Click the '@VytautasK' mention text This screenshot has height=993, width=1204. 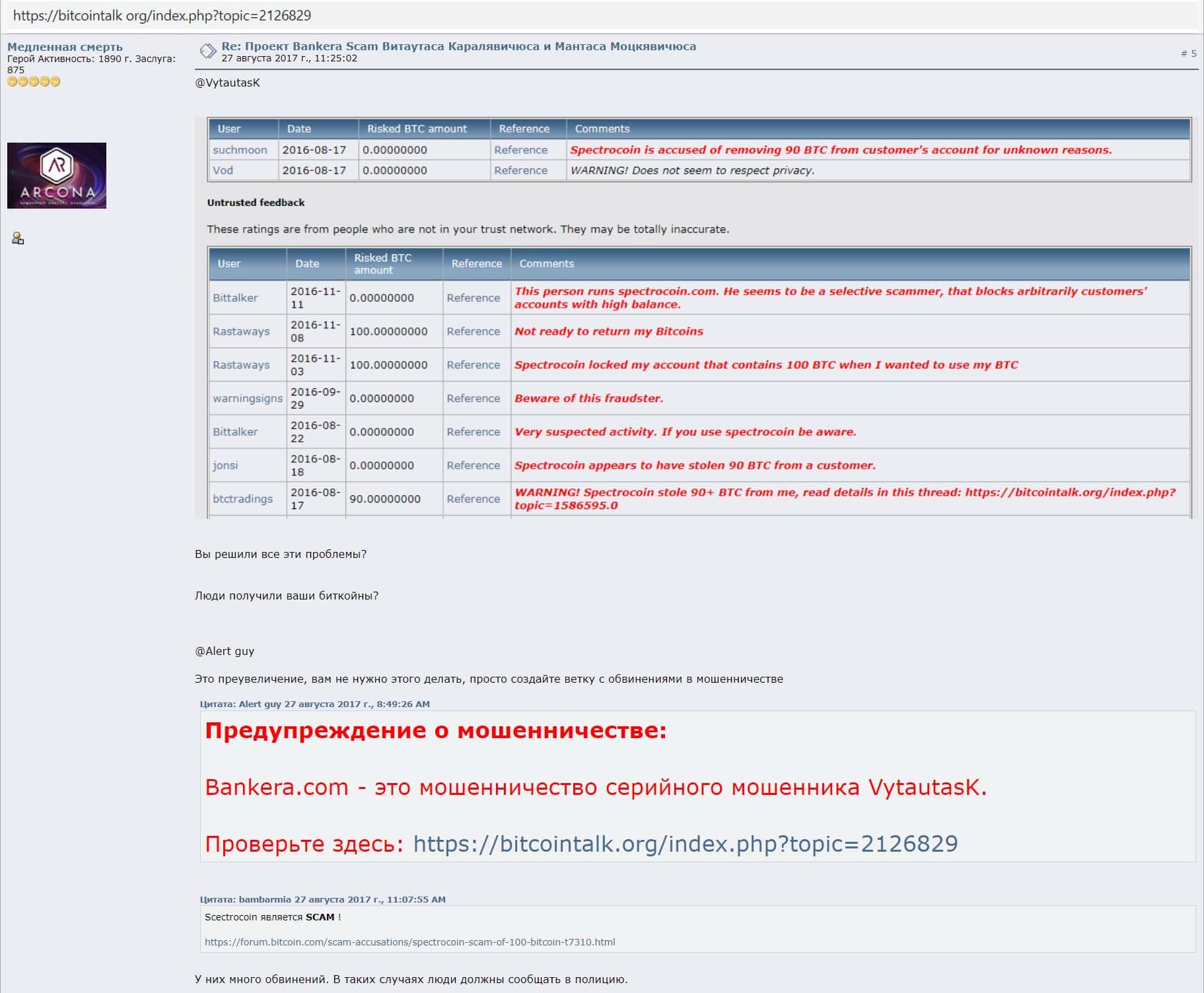tap(227, 83)
